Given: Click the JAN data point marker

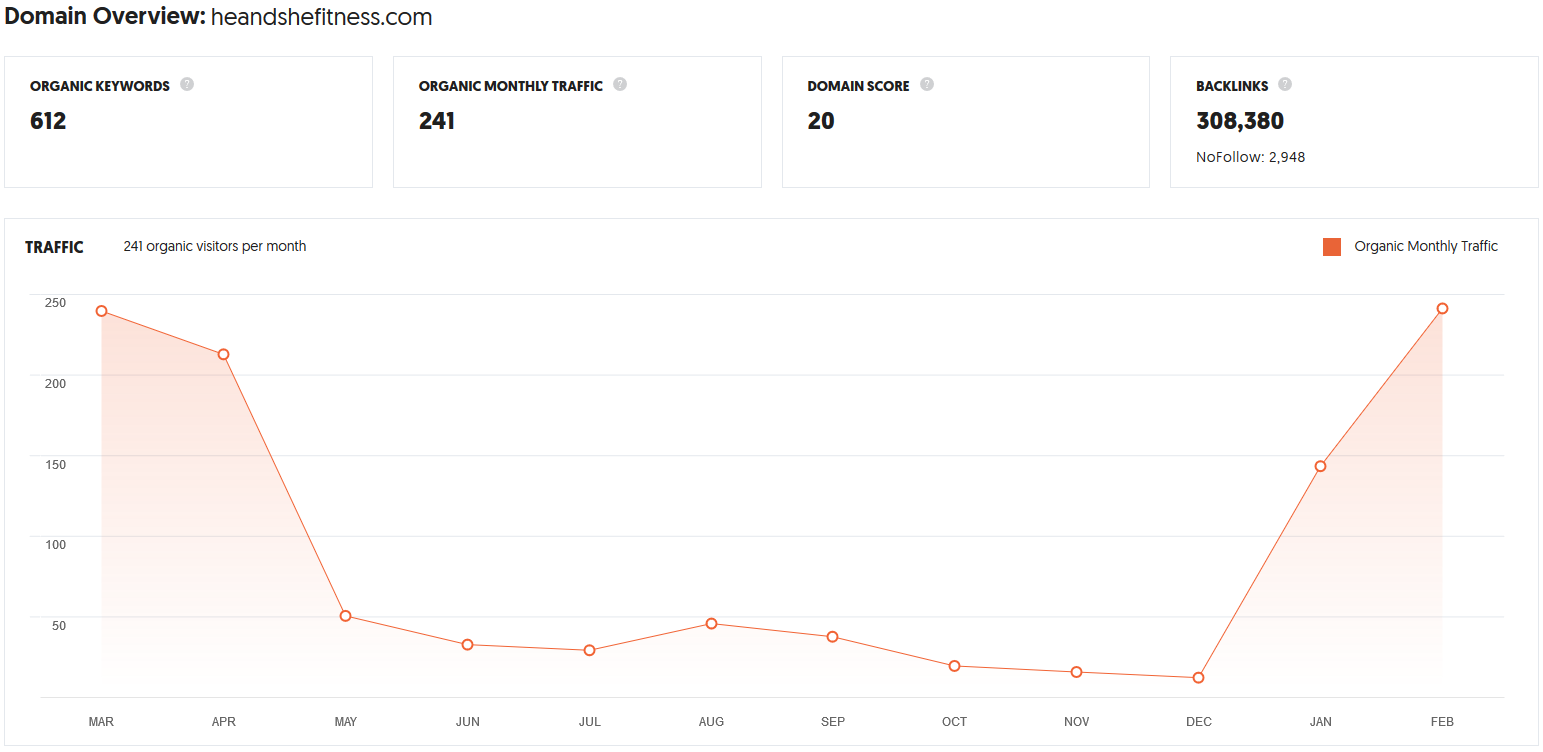Looking at the screenshot, I should pyautogui.click(x=1320, y=466).
